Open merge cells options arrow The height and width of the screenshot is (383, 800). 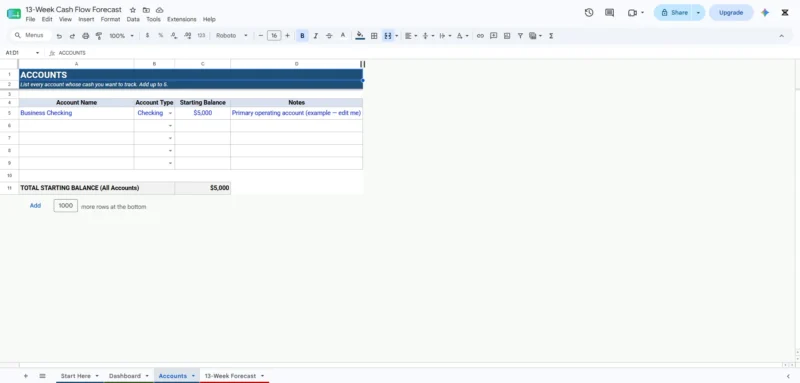coord(396,36)
